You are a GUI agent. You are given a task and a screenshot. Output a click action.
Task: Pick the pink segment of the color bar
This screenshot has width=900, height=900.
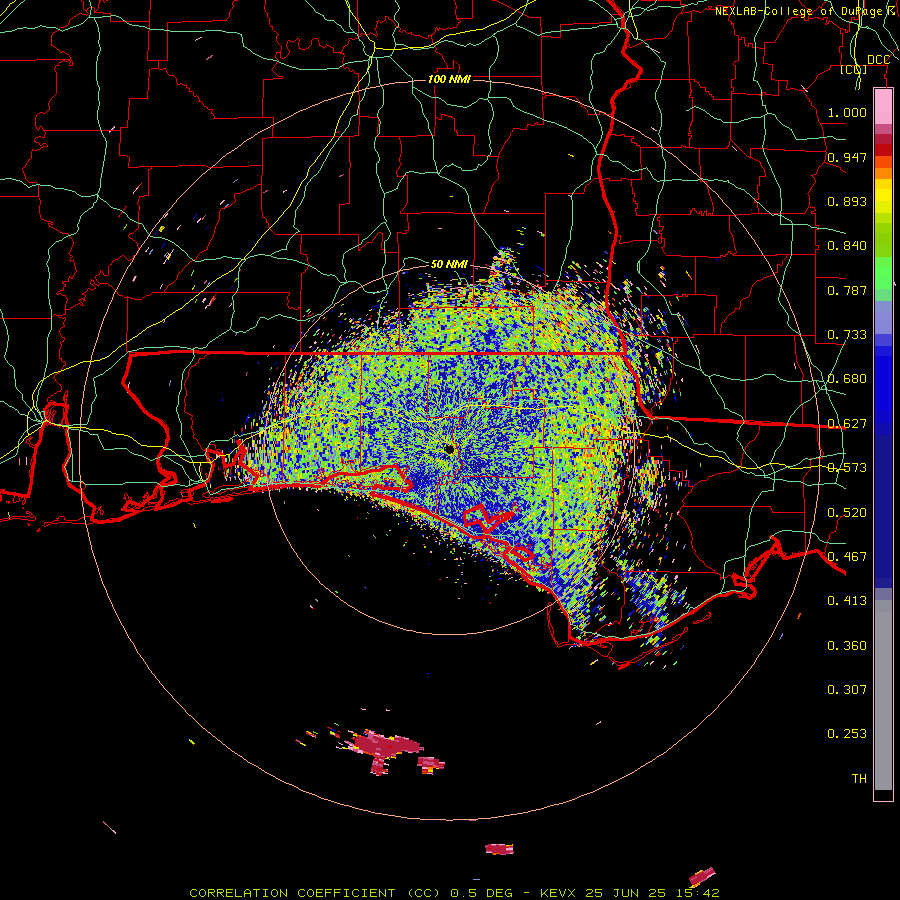click(883, 107)
